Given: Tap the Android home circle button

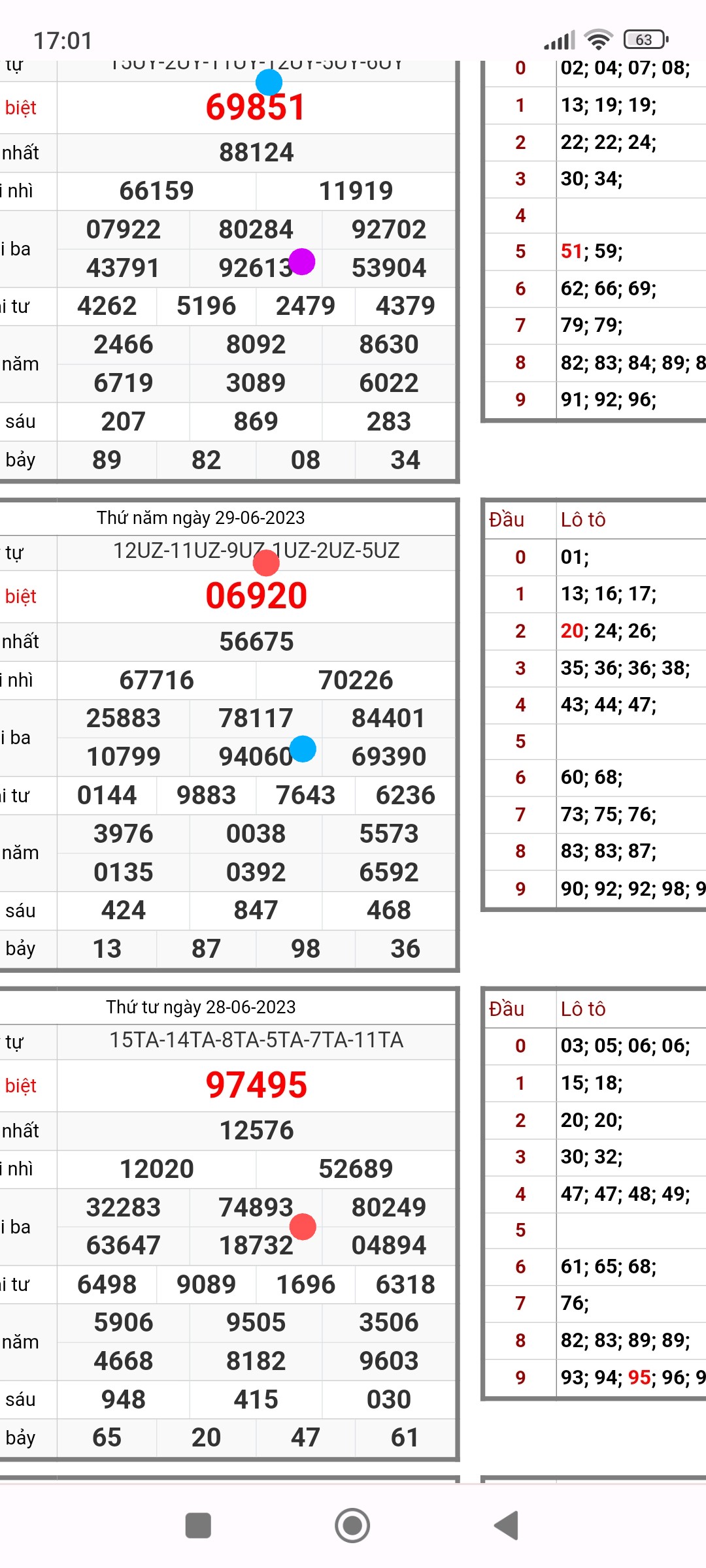Looking at the screenshot, I should pyautogui.click(x=352, y=1526).
